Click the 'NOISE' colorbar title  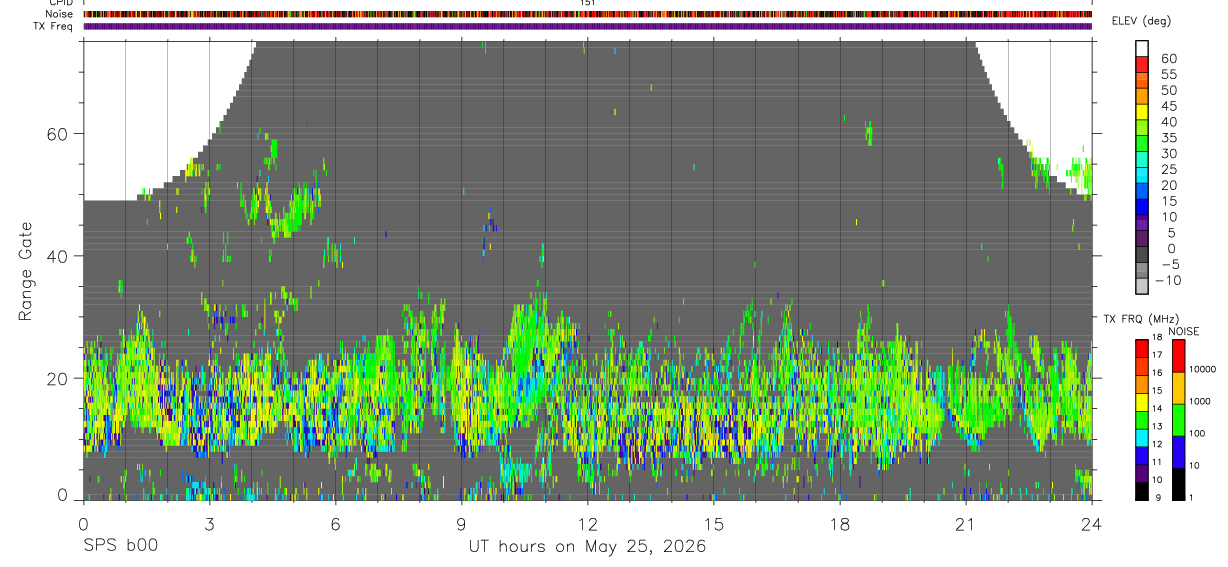point(1185,331)
